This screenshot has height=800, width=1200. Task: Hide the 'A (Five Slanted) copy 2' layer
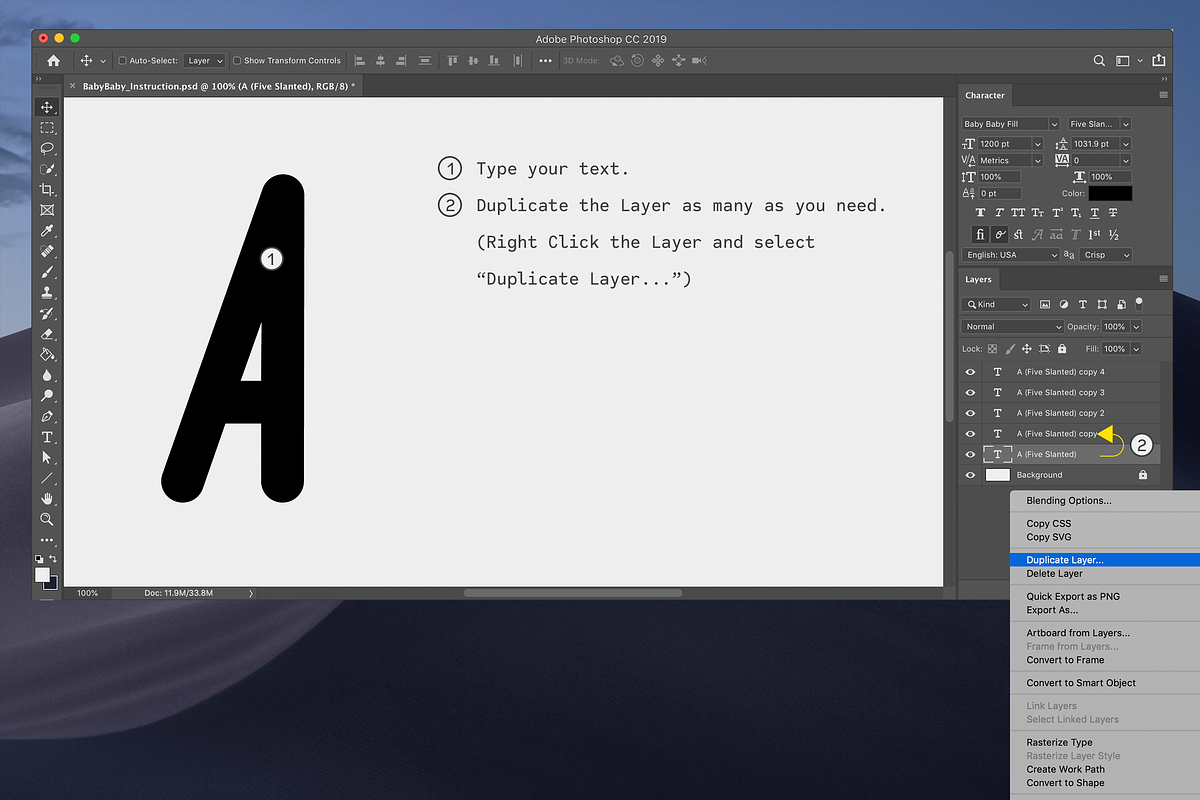(970, 413)
